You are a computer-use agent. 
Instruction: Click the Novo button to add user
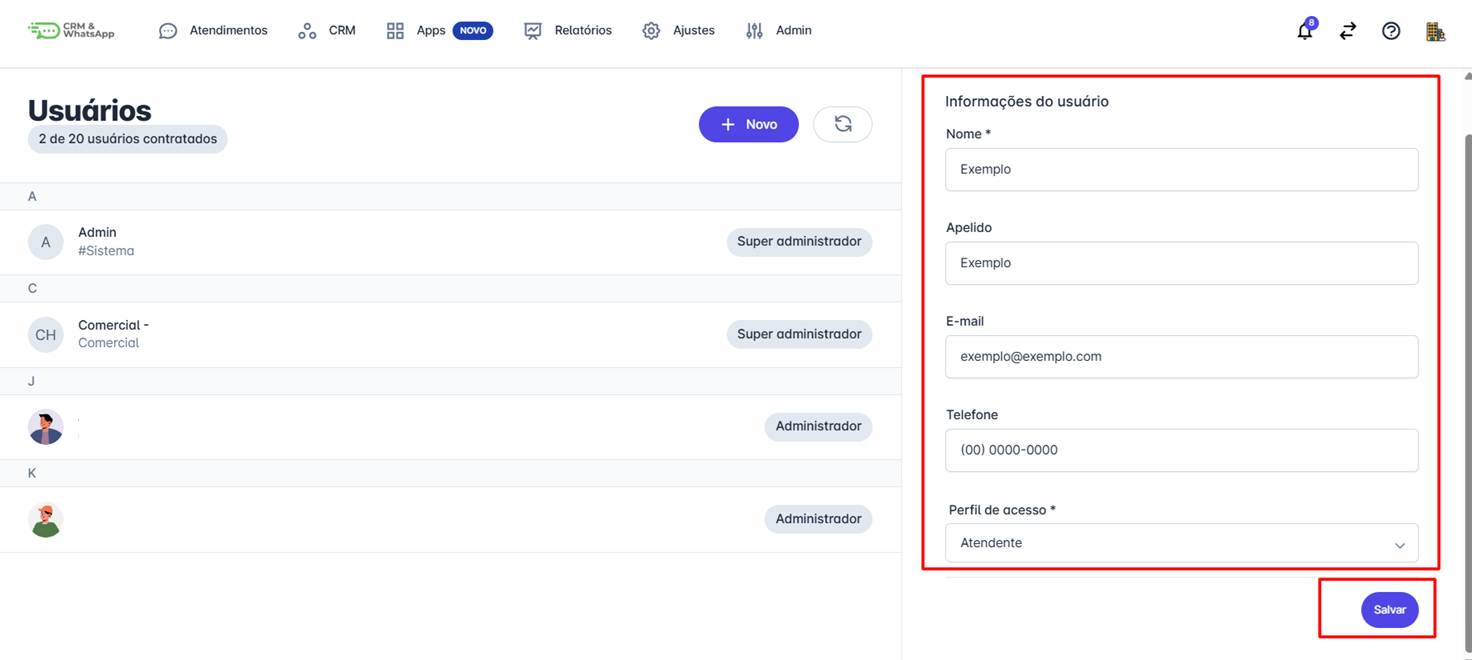tap(748, 124)
